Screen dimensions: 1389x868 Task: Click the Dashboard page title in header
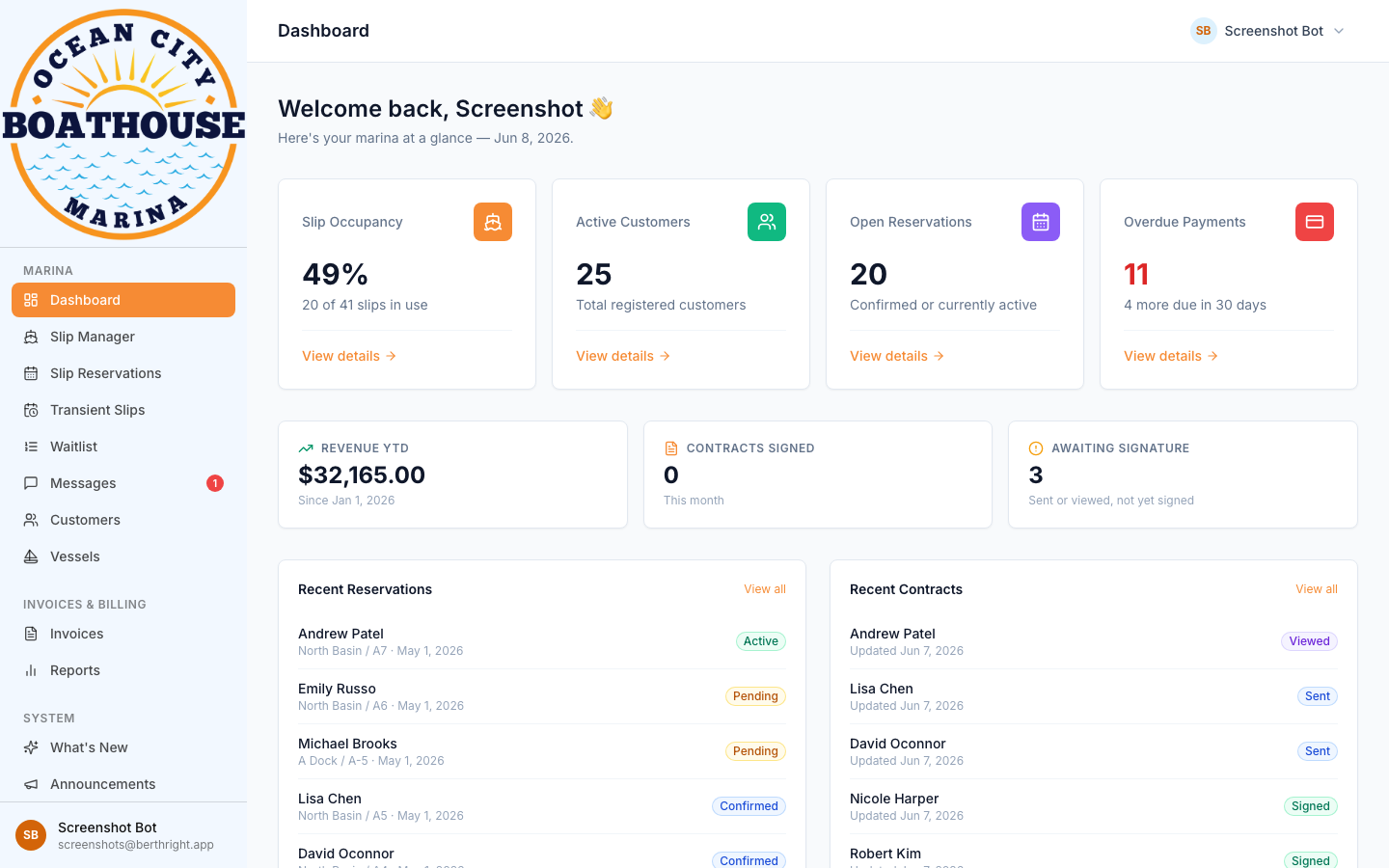[323, 31]
